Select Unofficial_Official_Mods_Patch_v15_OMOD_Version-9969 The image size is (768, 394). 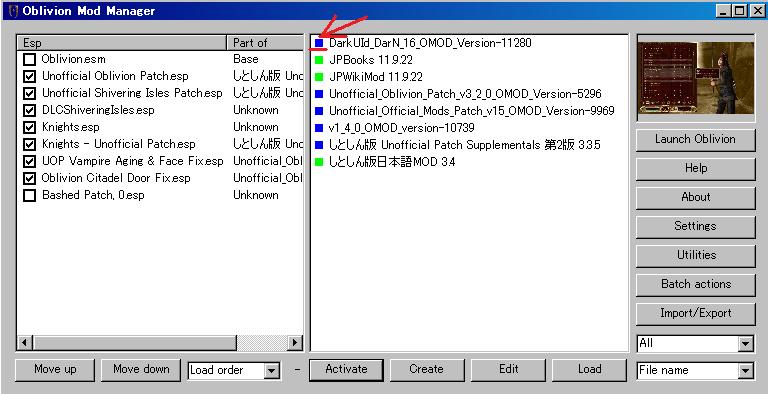pyautogui.click(x=471, y=111)
